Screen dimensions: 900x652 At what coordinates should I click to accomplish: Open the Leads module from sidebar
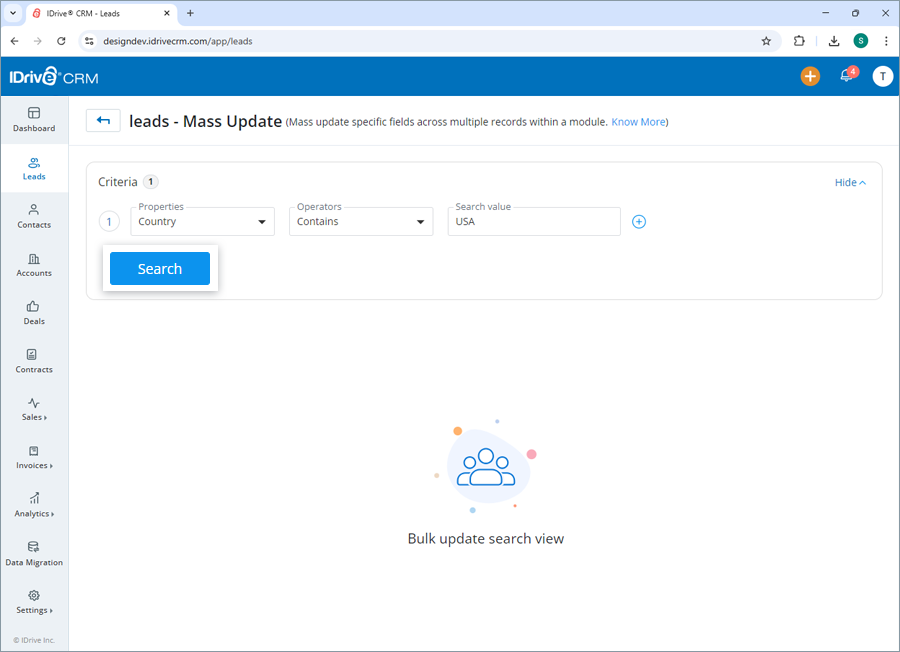click(33, 168)
